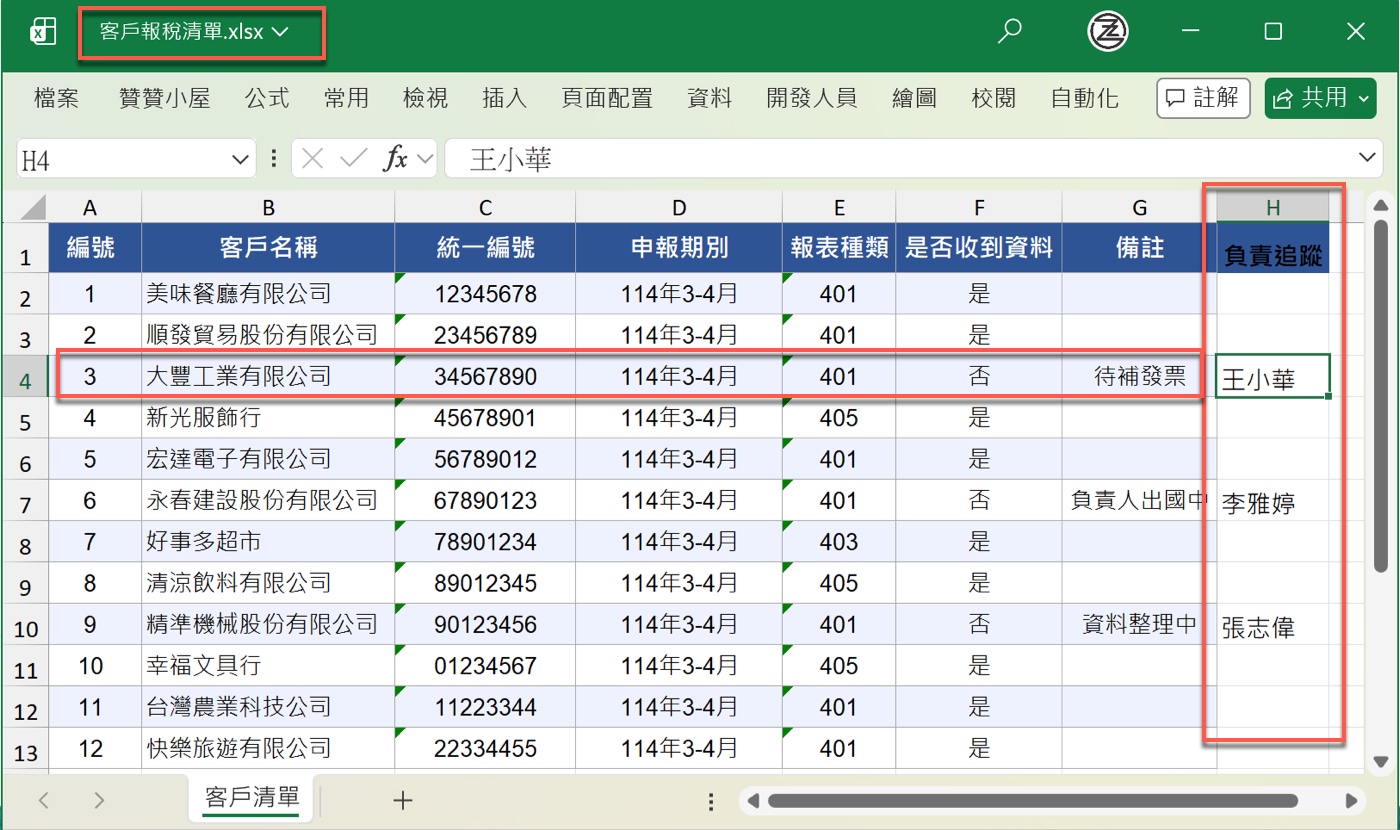Click horizontal scrollbar left arrow
The width and height of the screenshot is (1400, 830).
click(x=753, y=801)
